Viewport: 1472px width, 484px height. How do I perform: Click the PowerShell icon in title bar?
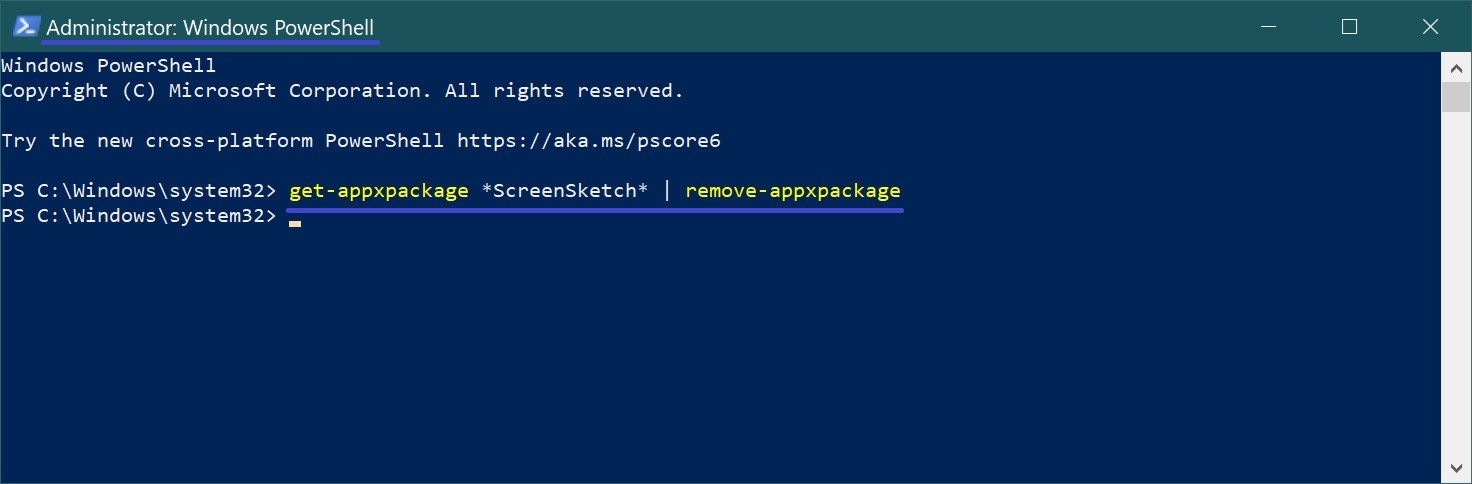coord(26,27)
